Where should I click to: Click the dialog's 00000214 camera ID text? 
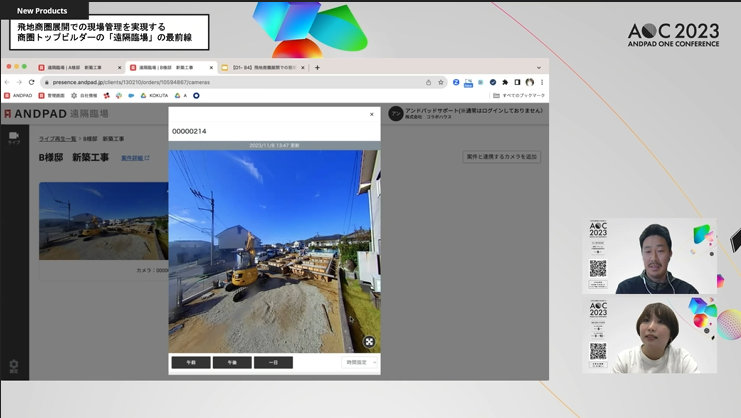coord(189,131)
